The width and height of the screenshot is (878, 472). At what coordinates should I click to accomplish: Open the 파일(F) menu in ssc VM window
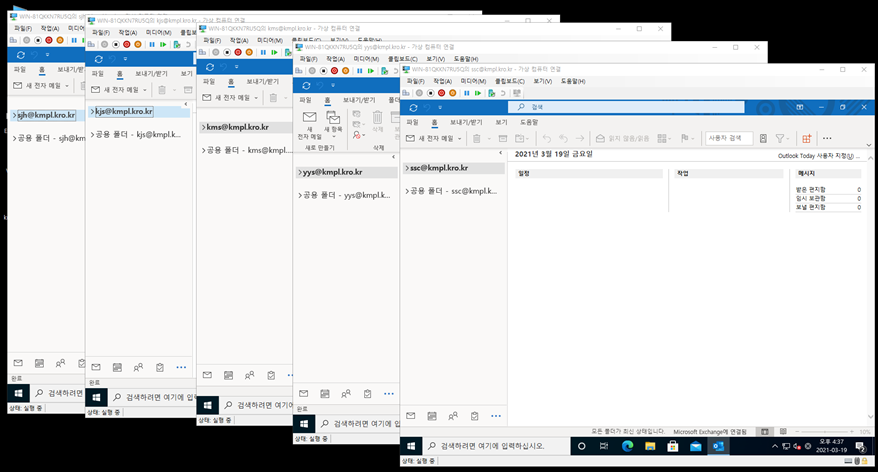[x=413, y=81]
